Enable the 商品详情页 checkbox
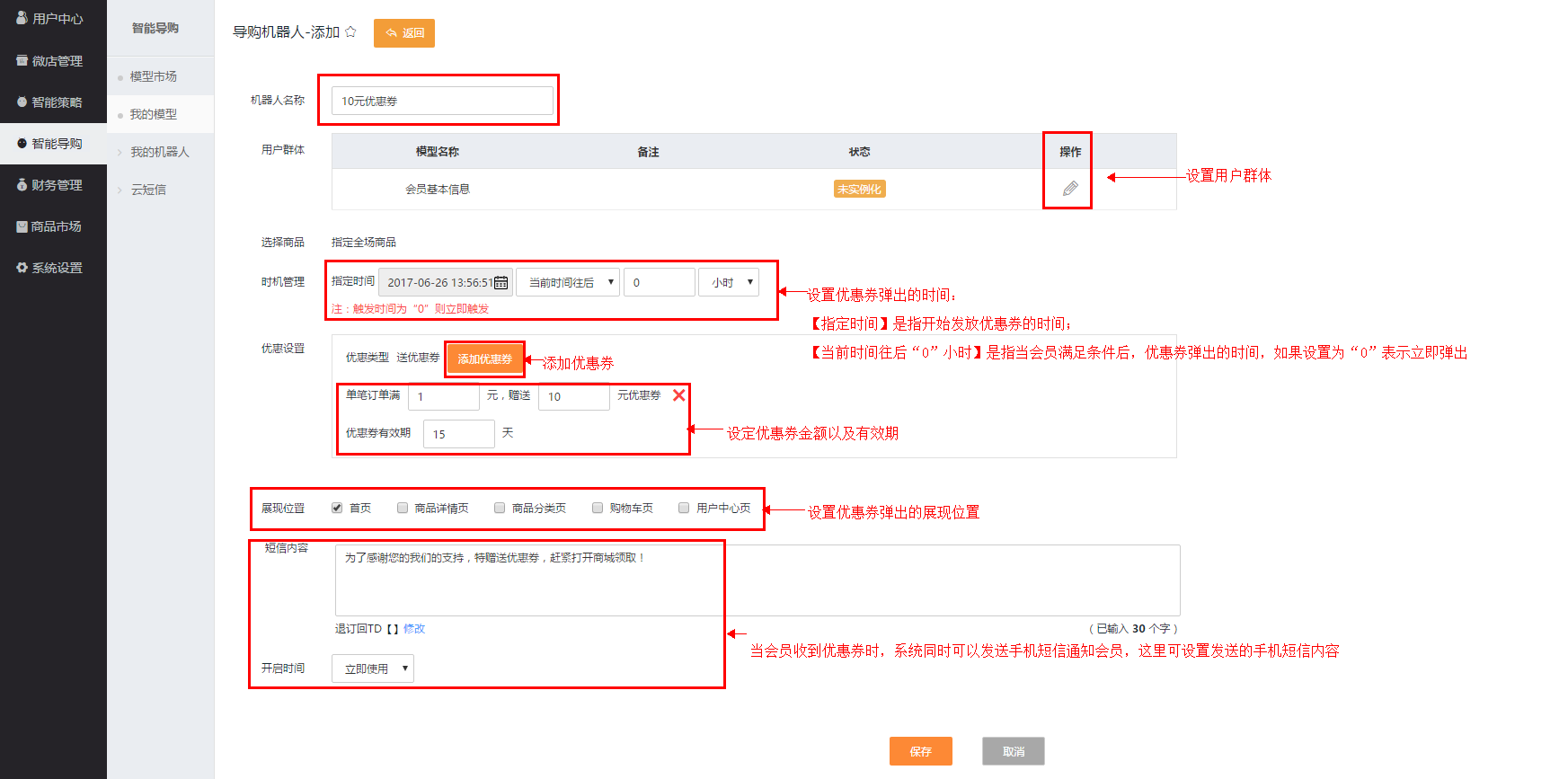1568x779 pixels. click(403, 508)
